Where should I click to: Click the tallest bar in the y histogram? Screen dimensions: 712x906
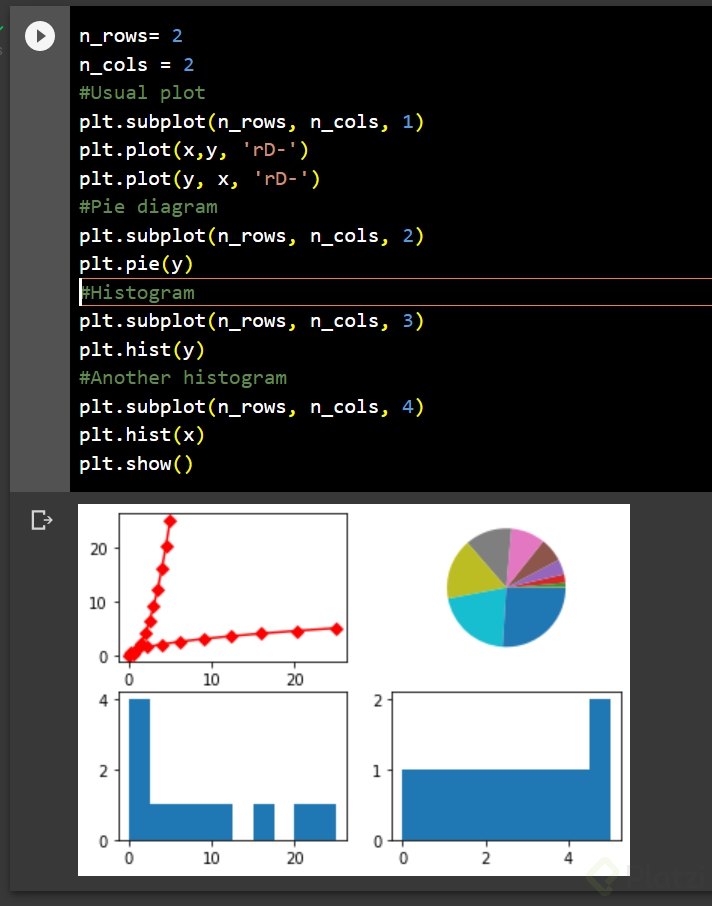139,770
